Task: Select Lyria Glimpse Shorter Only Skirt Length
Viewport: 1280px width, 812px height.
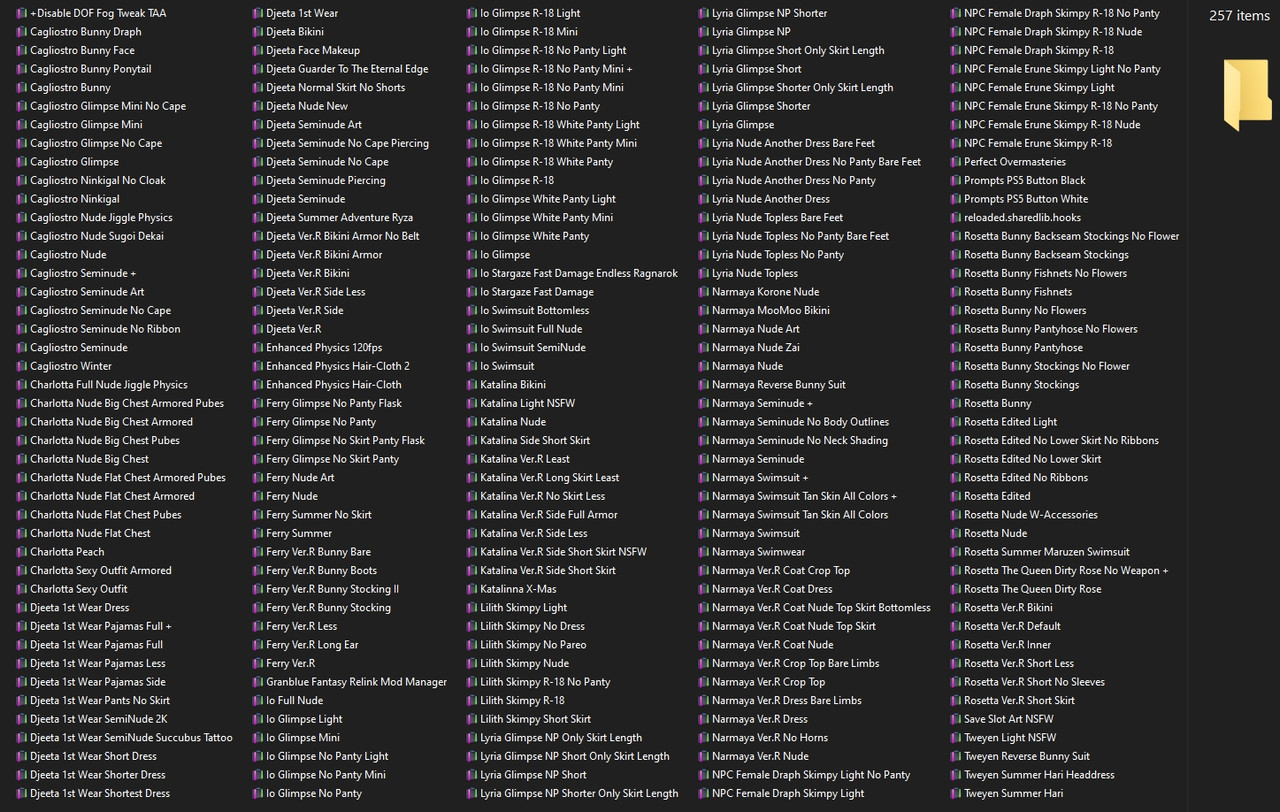Action: 803,87
